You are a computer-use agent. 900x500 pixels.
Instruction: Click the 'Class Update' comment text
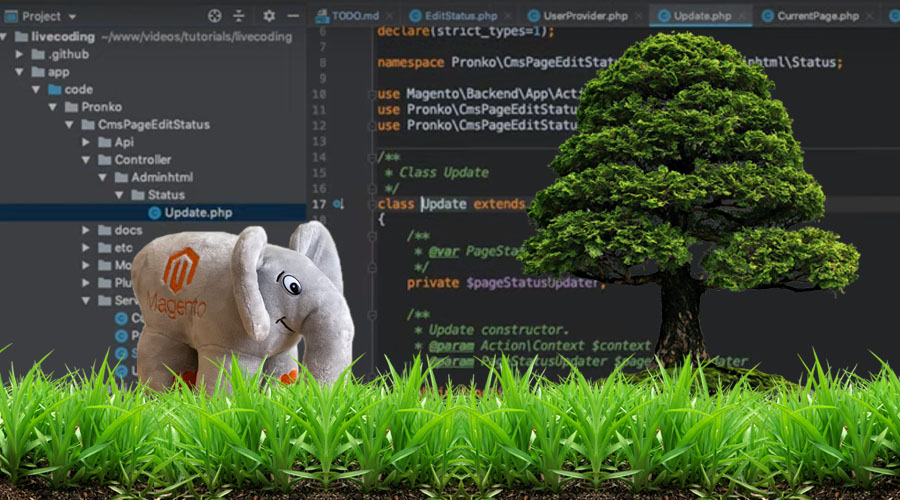click(x=444, y=173)
